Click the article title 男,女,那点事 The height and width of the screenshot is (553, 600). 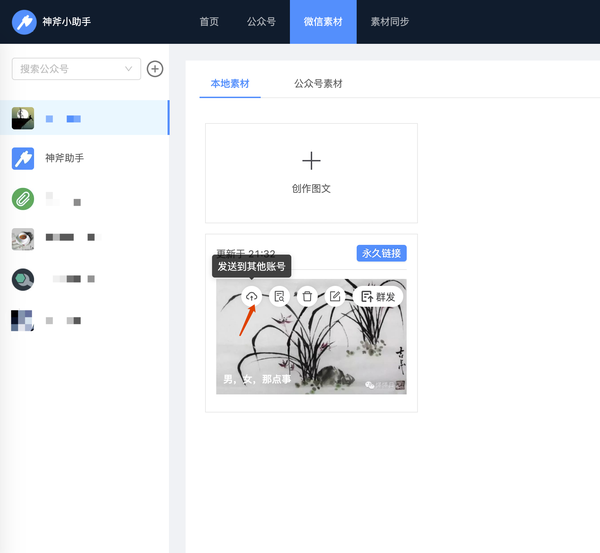click(x=257, y=379)
